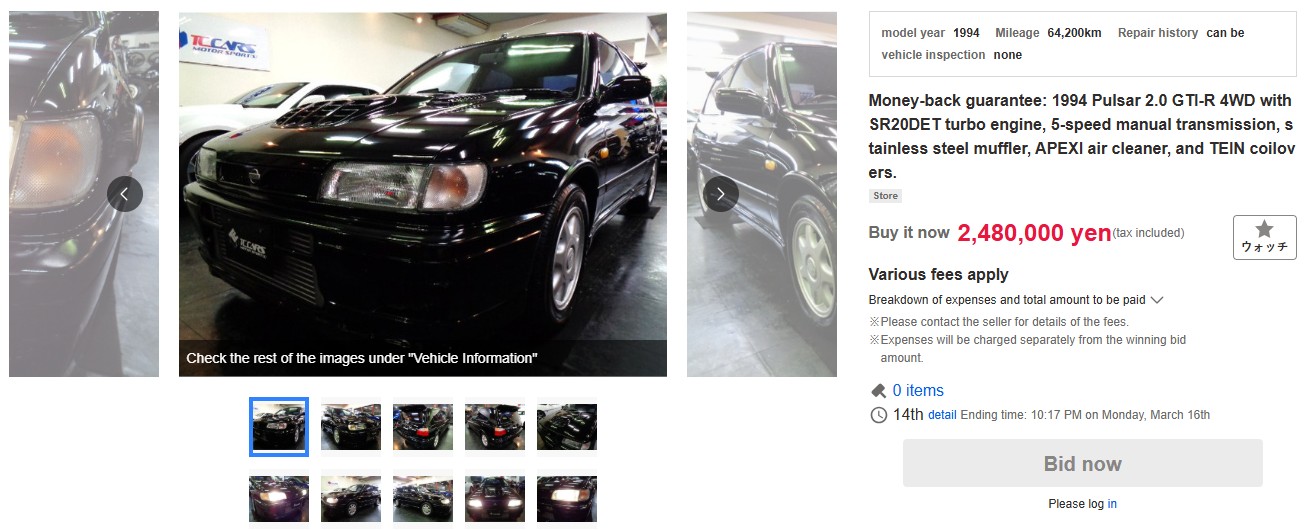Click the partially shown right side image
1309x531 pixels.
[x=762, y=194]
